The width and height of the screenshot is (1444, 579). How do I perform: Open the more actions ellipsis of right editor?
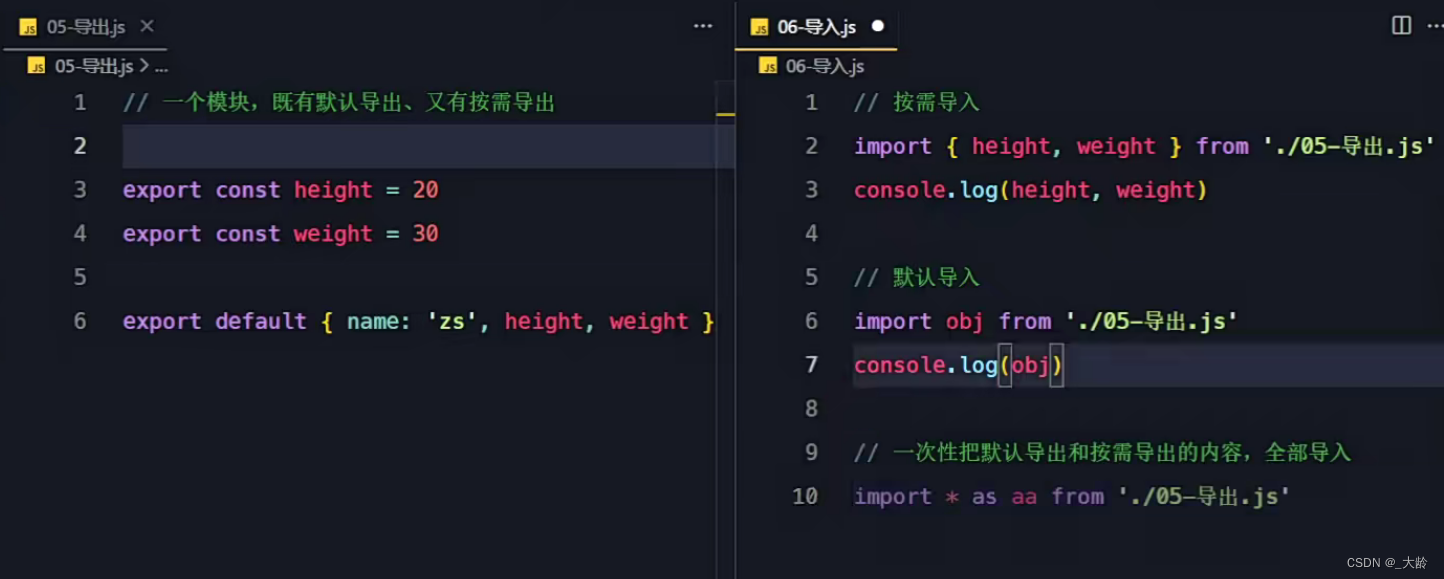1435,25
